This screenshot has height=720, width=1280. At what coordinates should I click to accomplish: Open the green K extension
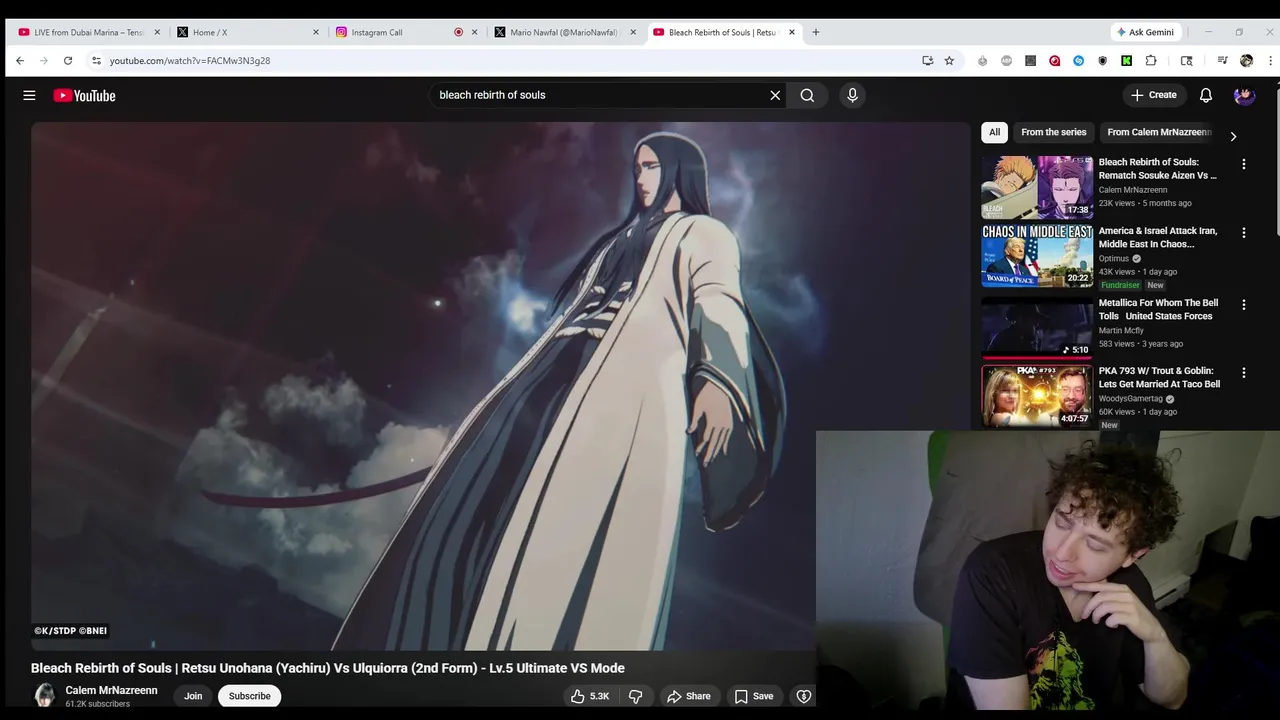coord(1126,60)
